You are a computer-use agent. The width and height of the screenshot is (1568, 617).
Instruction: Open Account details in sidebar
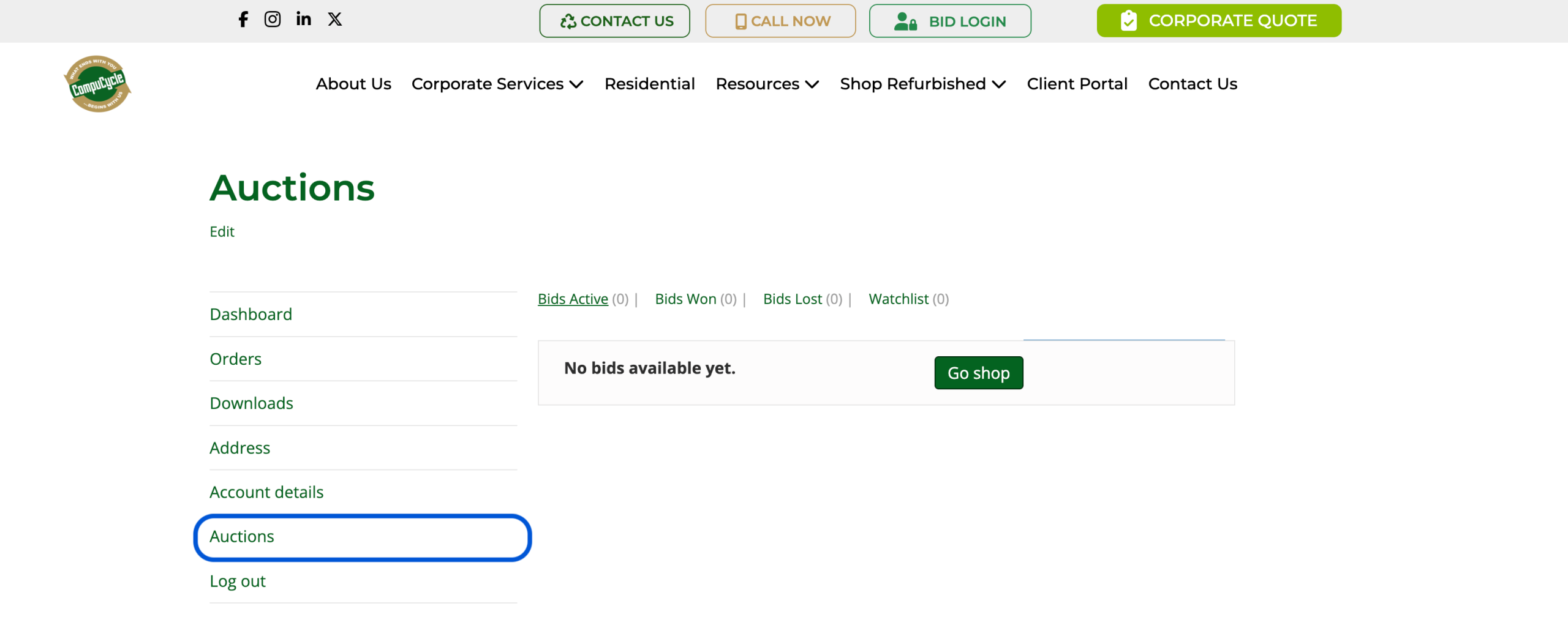tap(363, 492)
